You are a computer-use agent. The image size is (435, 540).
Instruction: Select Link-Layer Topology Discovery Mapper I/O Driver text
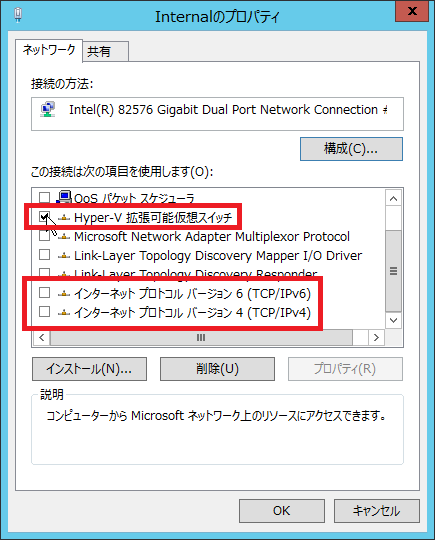click(218, 256)
